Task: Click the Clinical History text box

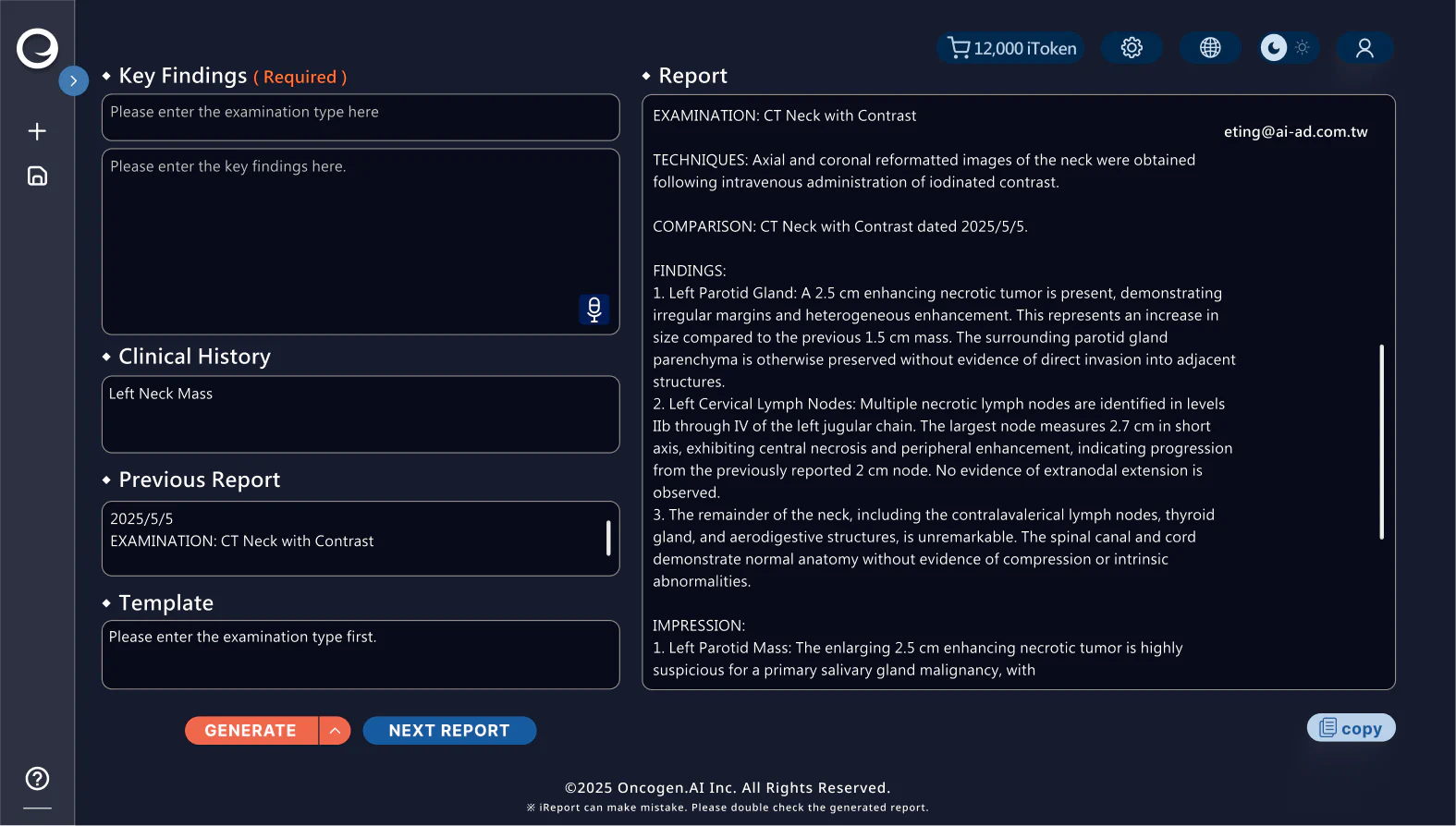Action: click(x=360, y=414)
